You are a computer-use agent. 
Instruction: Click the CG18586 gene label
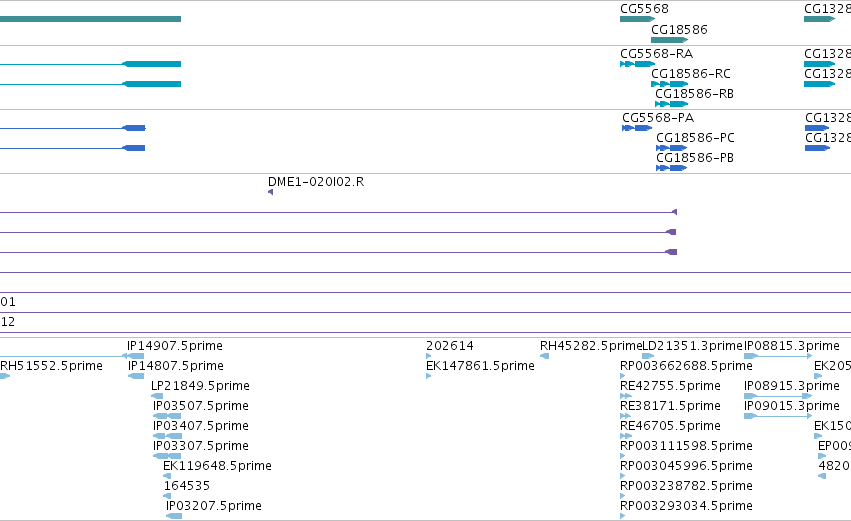tap(679, 29)
